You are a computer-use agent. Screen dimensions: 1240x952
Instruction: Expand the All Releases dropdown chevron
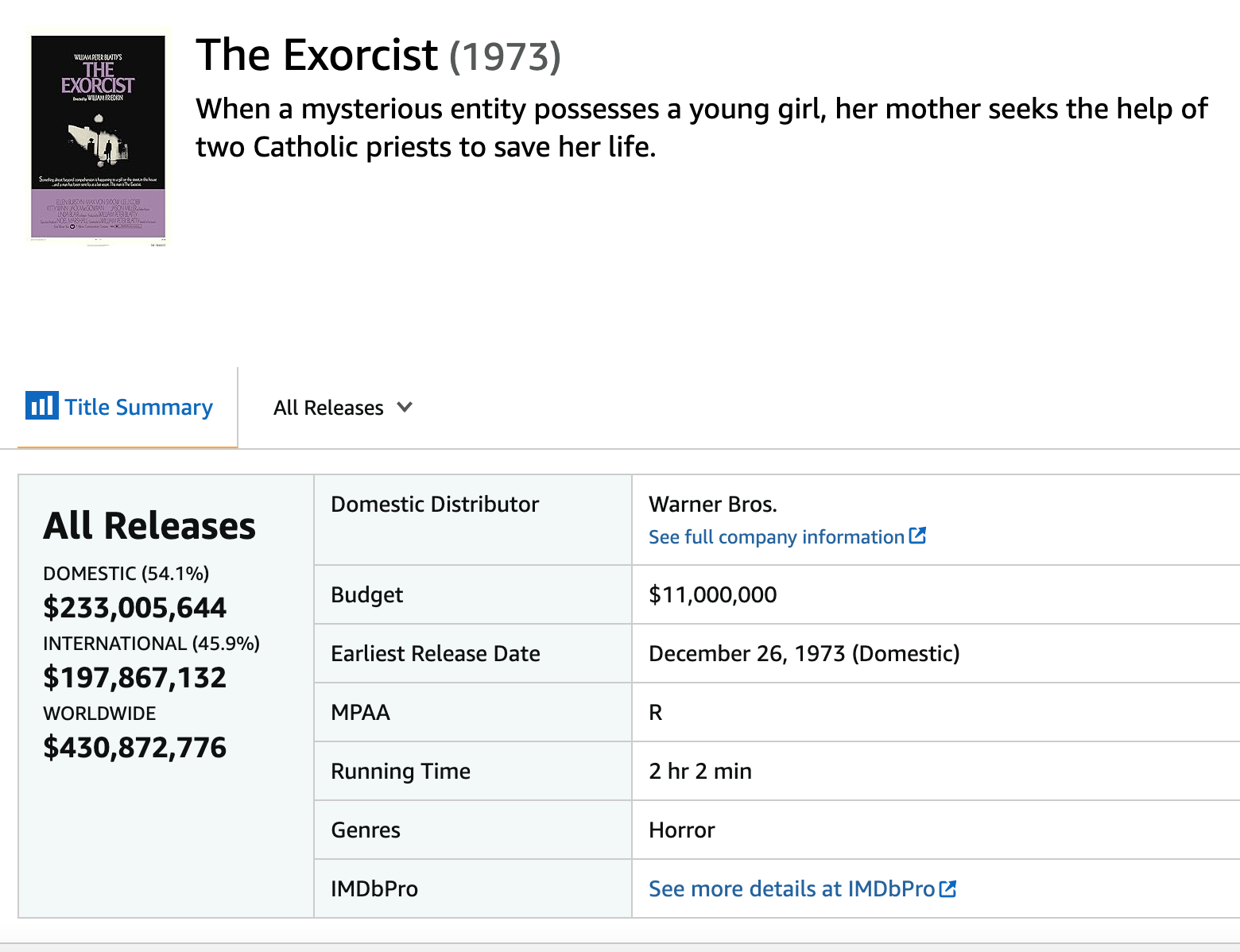[405, 407]
